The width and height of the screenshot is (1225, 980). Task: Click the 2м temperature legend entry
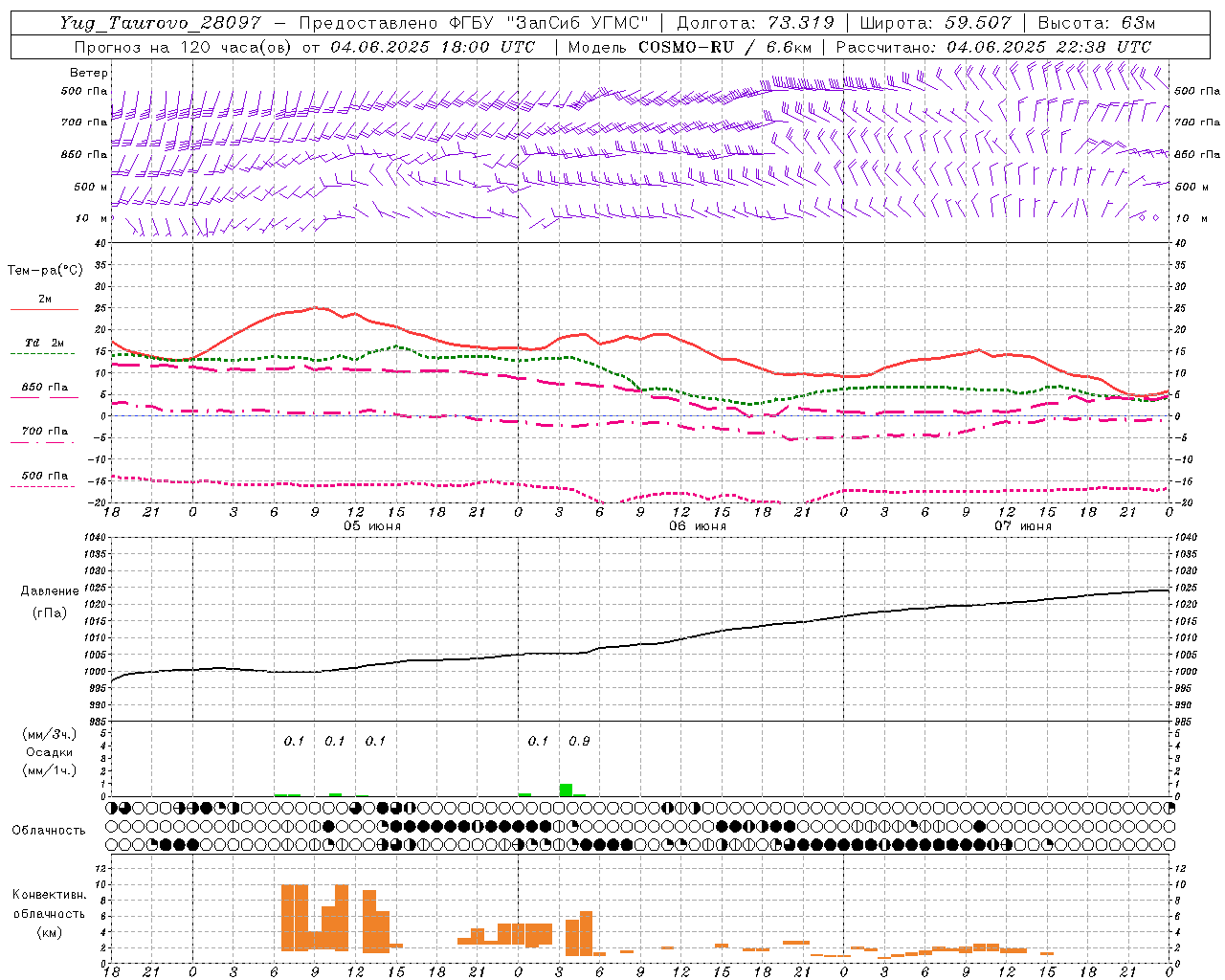pyautogui.click(x=44, y=300)
